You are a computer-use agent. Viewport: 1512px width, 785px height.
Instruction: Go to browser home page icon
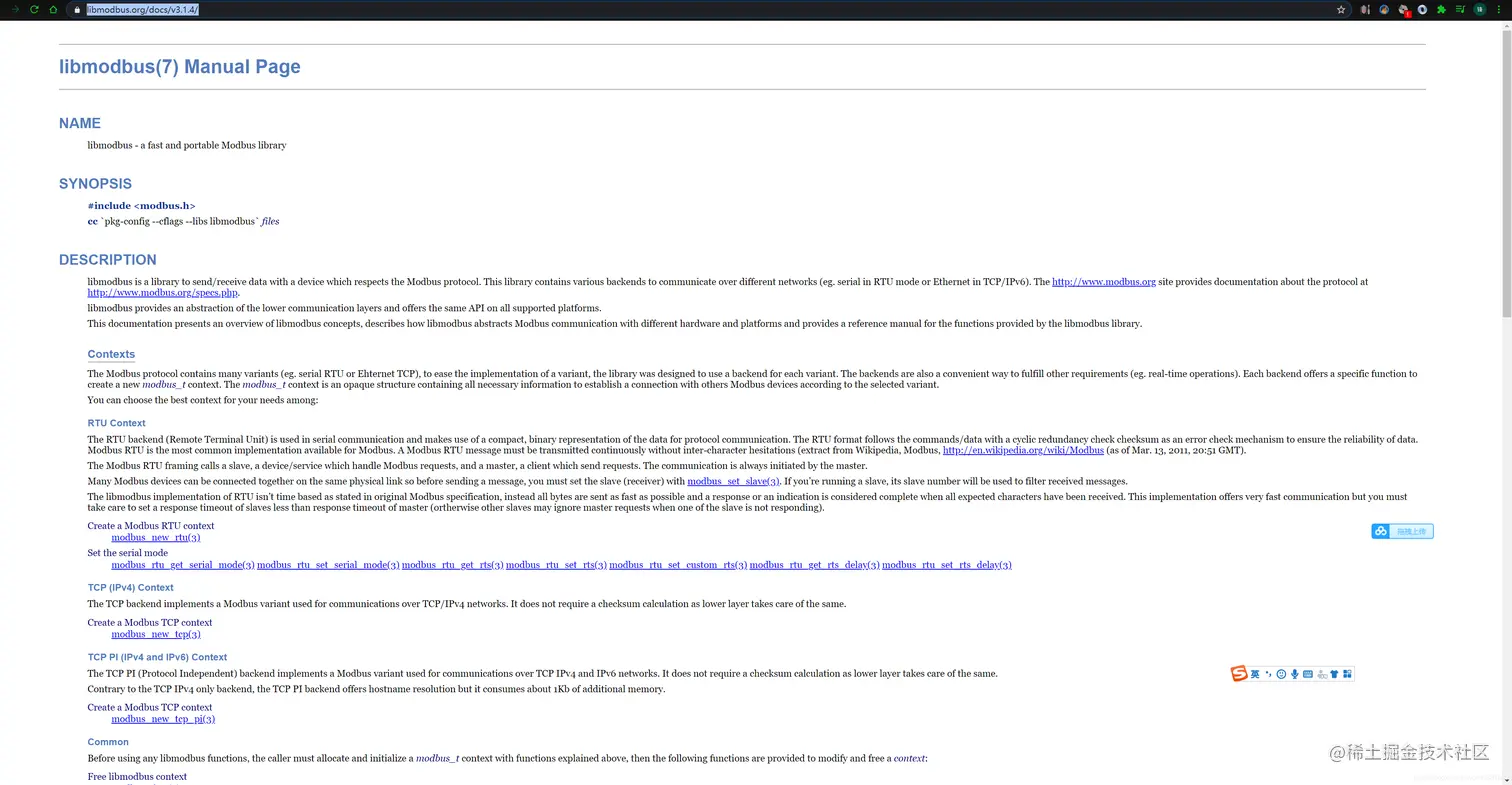pos(53,9)
